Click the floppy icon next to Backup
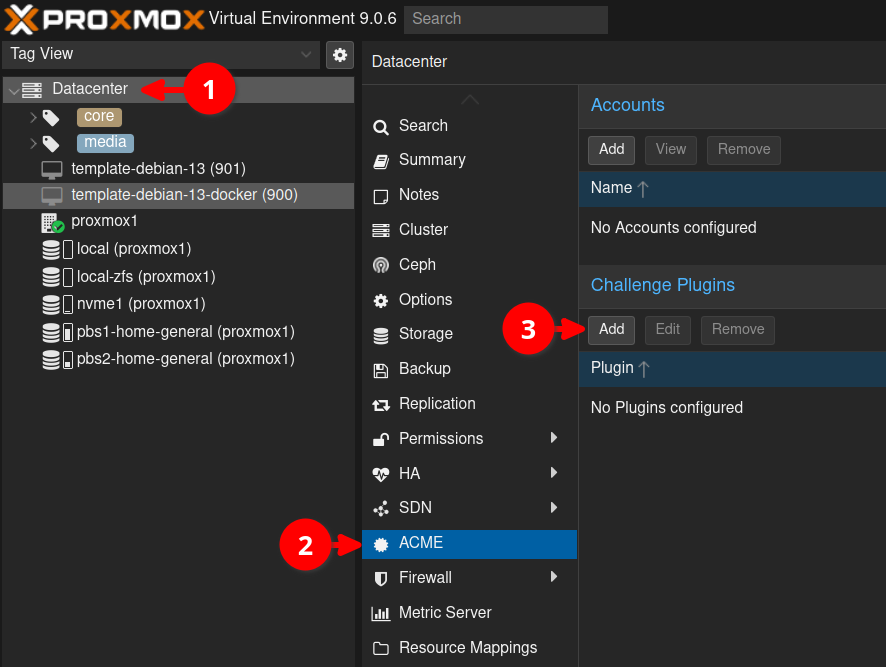Screen dimensions: 886x667 [381, 371]
